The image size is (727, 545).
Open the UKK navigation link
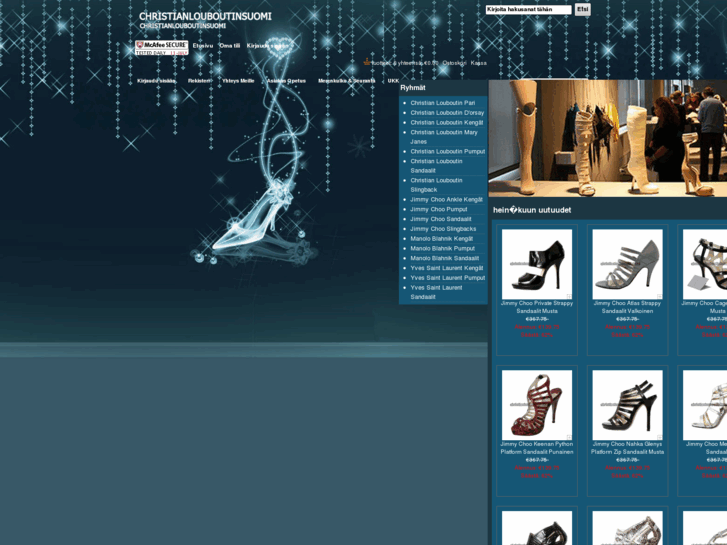pos(393,81)
